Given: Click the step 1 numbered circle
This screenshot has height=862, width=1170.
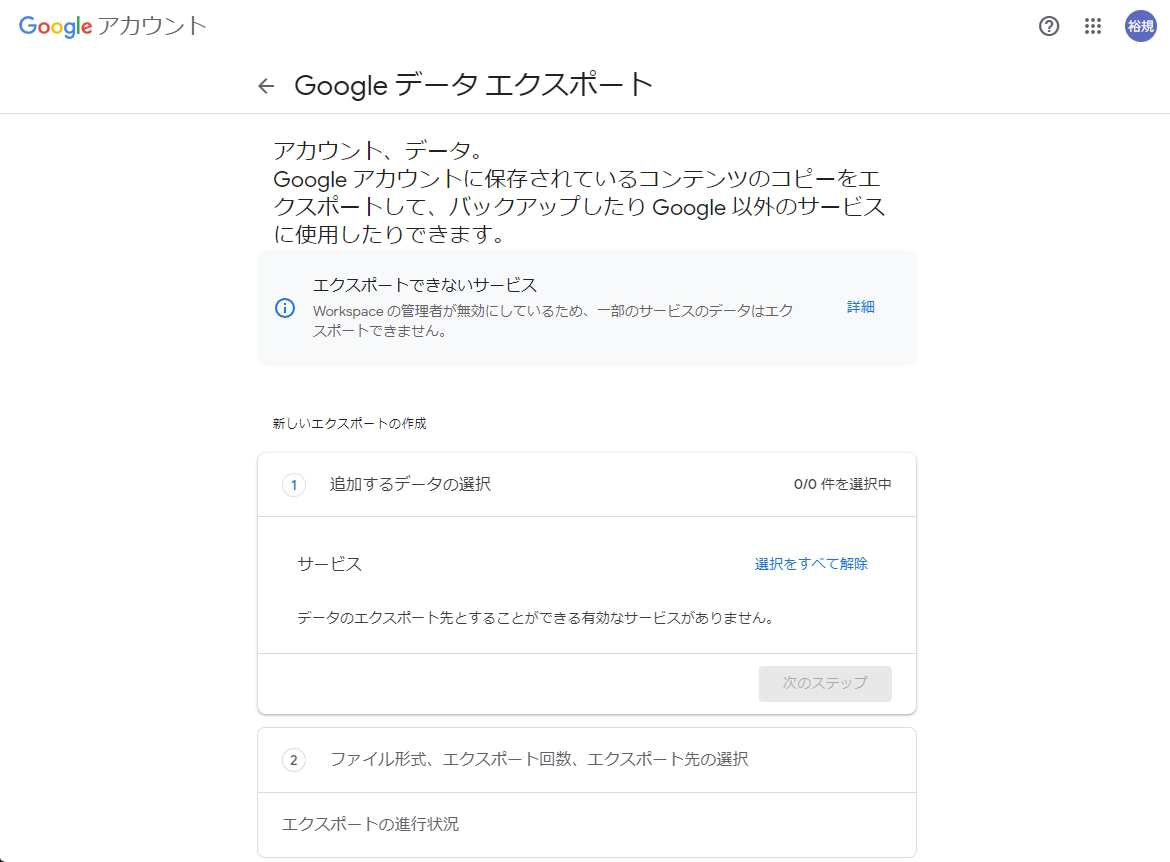Looking at the screenshot, I should tap(292, 484).
